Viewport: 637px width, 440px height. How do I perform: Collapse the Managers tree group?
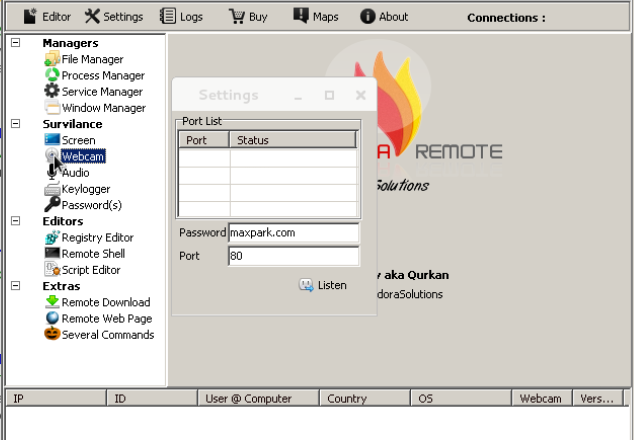pos(16,43)
